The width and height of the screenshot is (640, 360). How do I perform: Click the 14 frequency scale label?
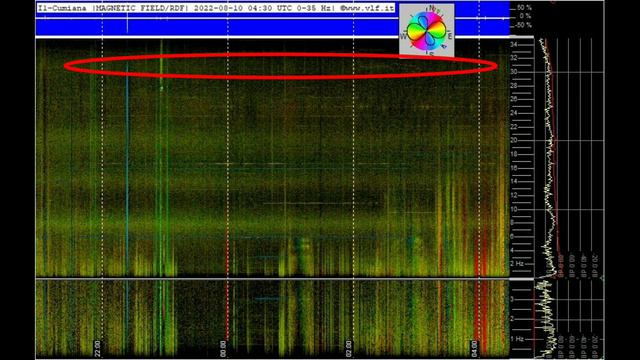514,182
